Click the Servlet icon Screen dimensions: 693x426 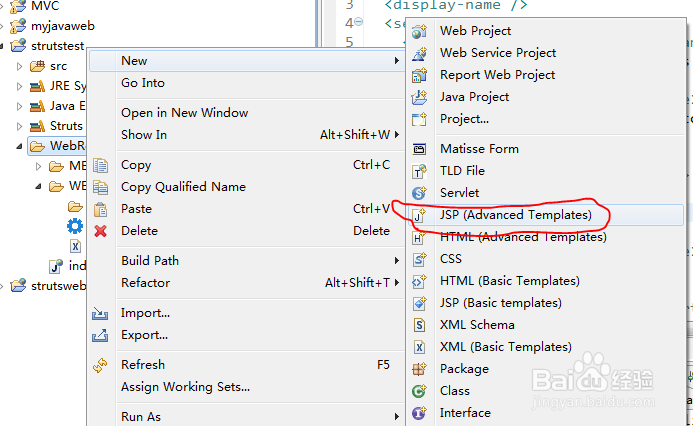pyautogui.click(x=419, y=193)
